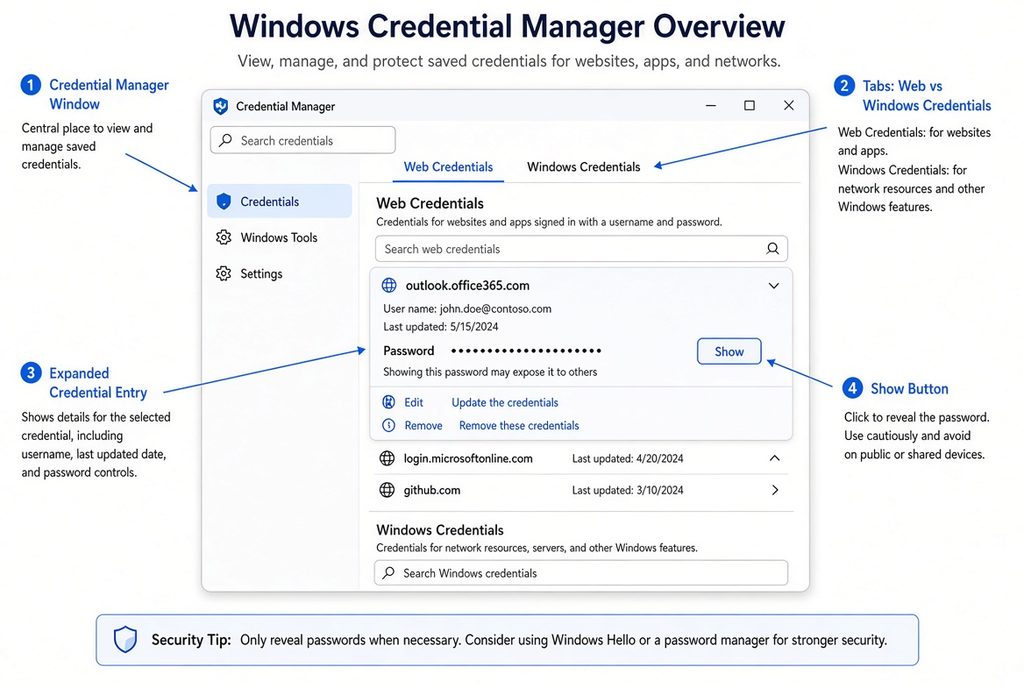Click the Remove info icon
The width and height of the screenshot is (1024, 687).
coord(389,425)
